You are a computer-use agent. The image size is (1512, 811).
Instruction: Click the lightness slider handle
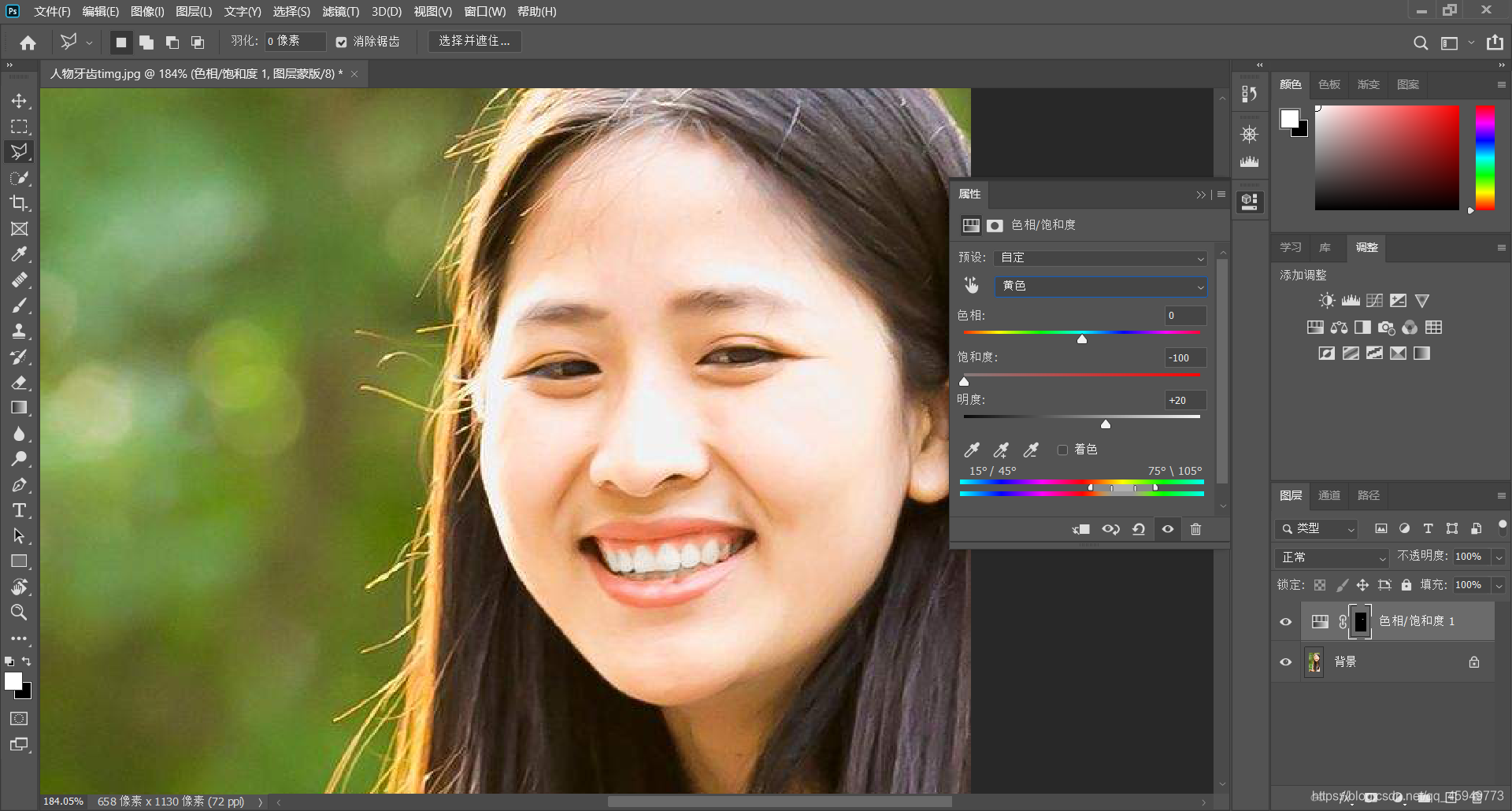pyautogui.click(x=1106, y=424)
